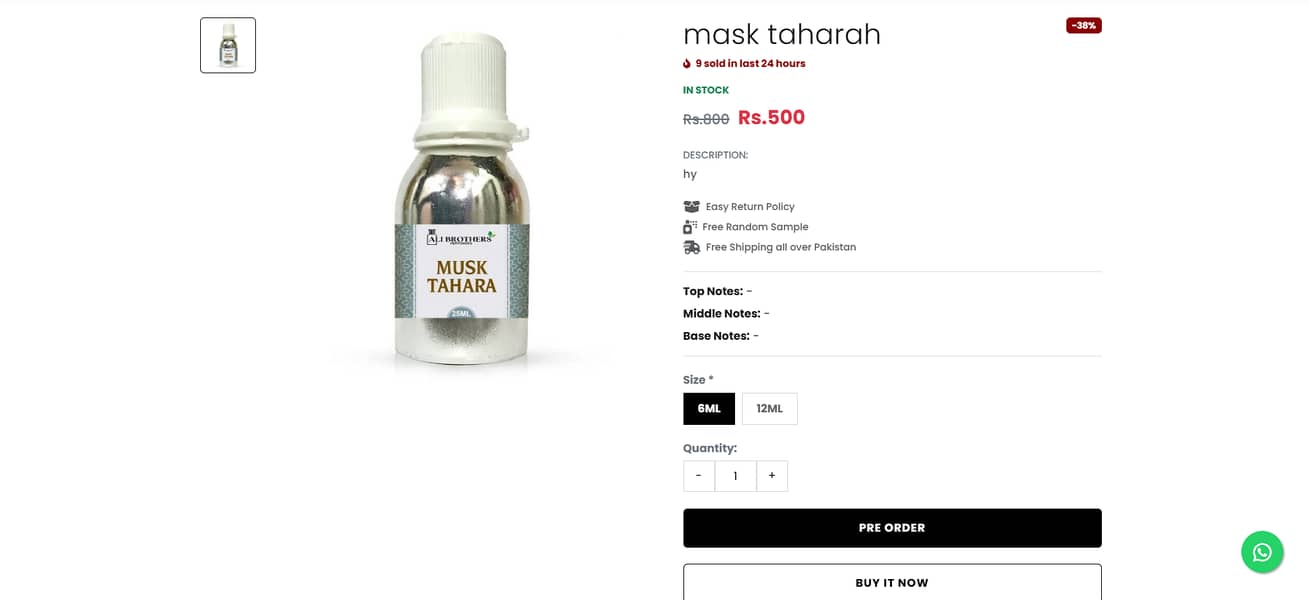Select the 12ML size option

pos(770,409)
